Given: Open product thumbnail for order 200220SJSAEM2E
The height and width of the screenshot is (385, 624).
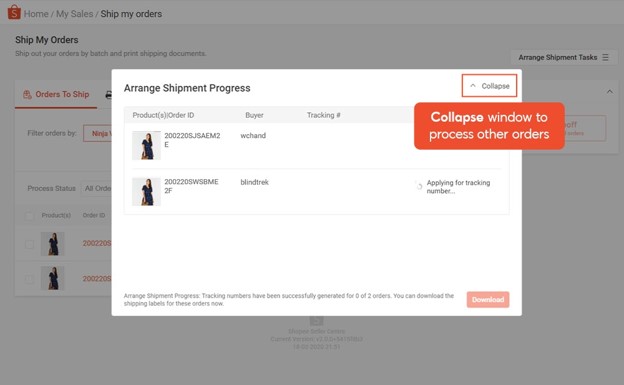Looking at the screenshot, I should pos(146,145).
